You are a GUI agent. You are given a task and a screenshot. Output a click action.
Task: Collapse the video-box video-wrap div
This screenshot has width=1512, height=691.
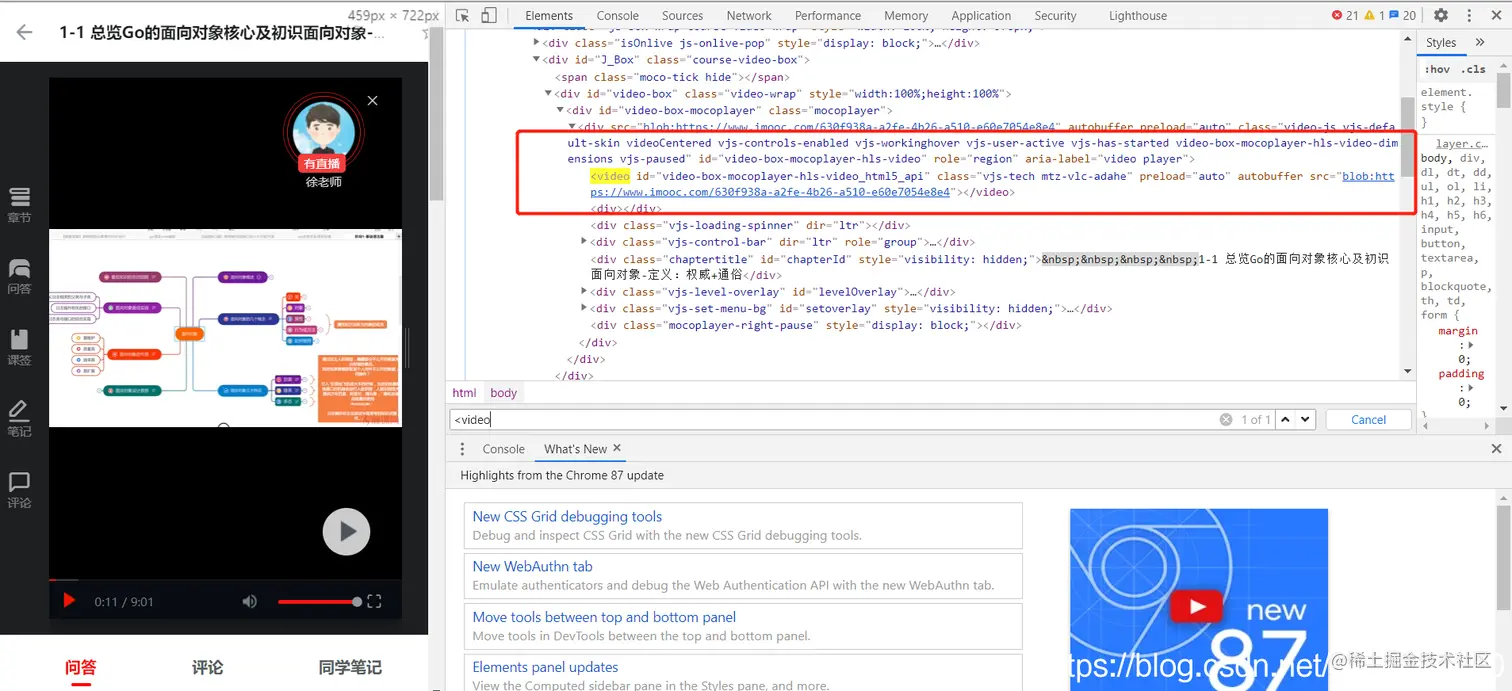[x=549, y=93]
